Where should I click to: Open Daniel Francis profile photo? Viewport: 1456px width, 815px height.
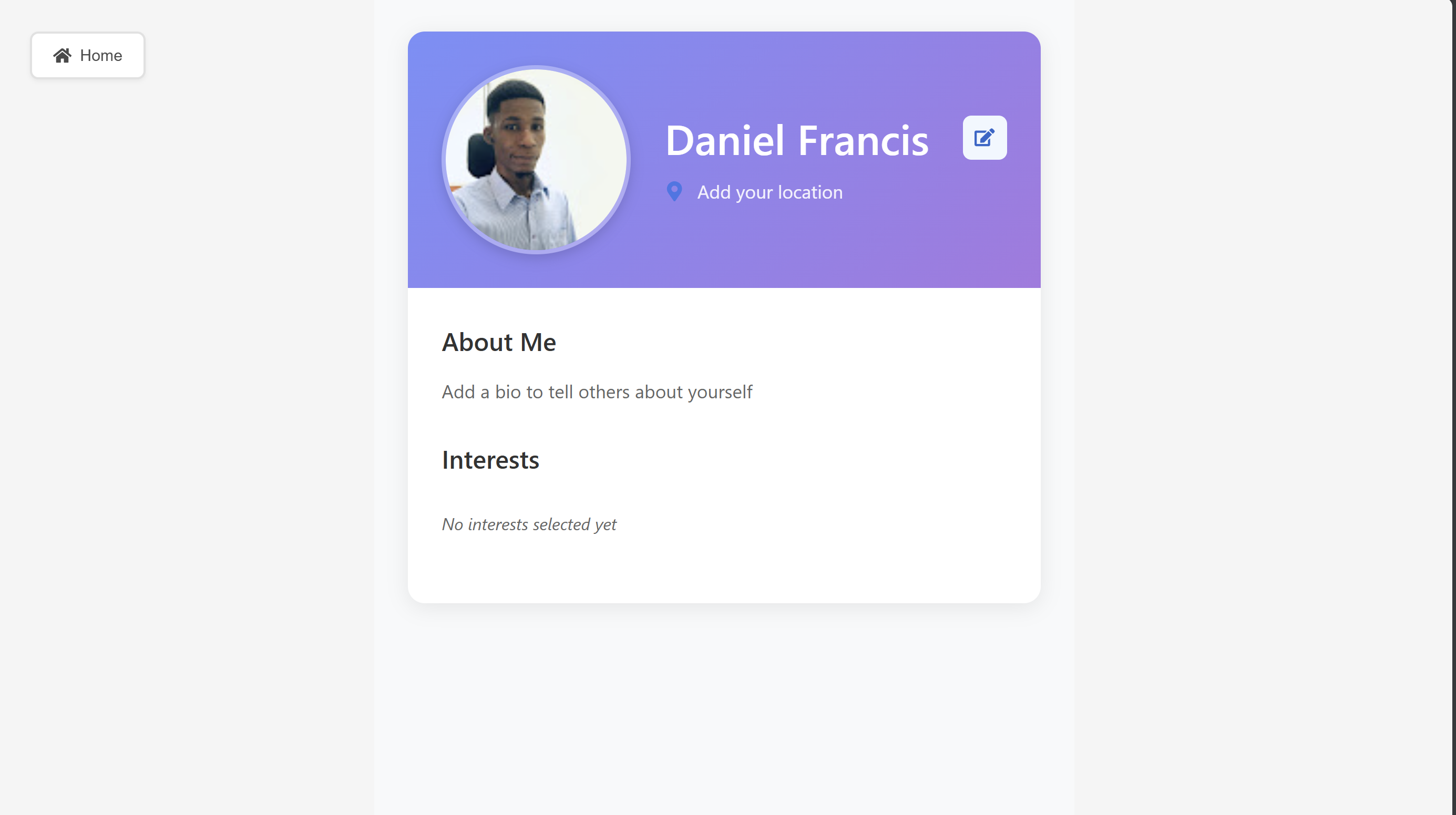[x=535, y=159]
